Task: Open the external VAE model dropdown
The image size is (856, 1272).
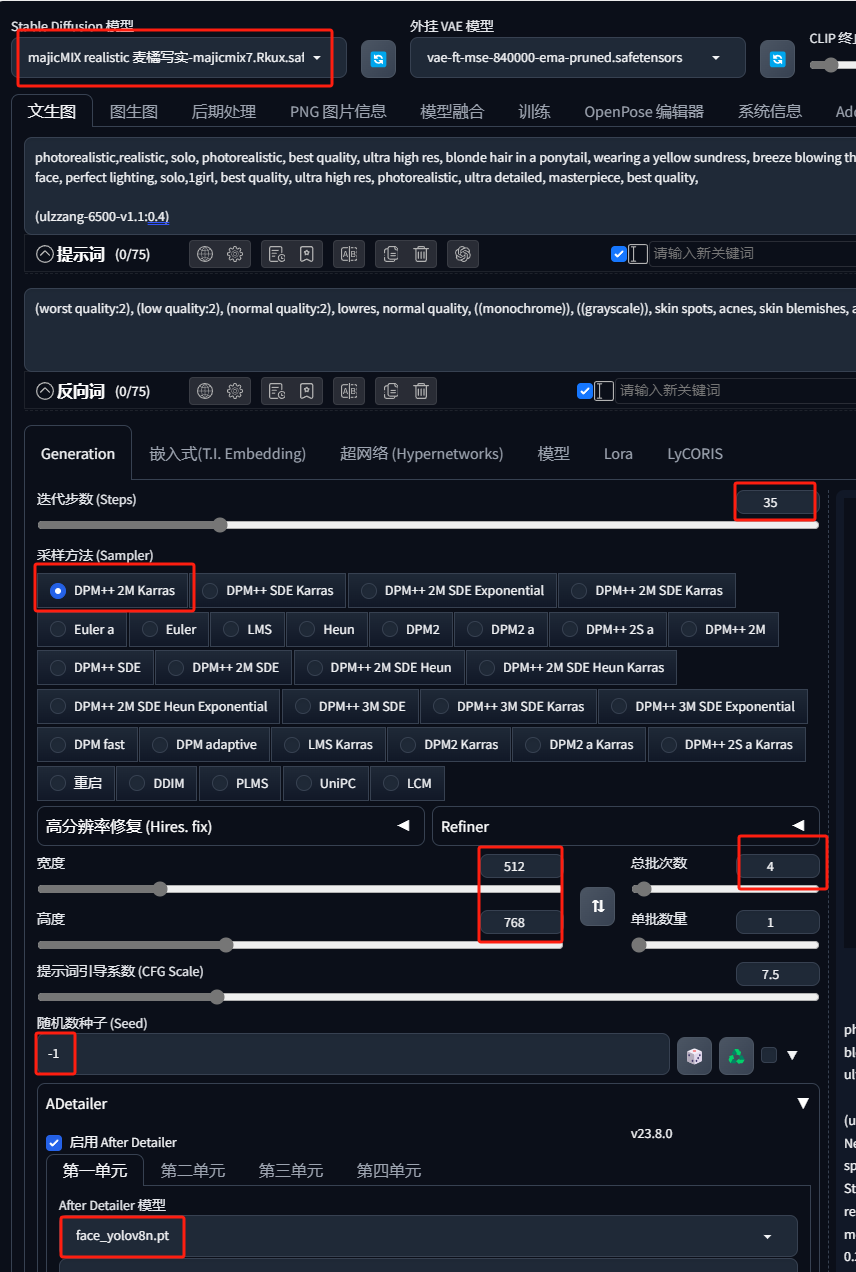Action: (x=578, y=58)
